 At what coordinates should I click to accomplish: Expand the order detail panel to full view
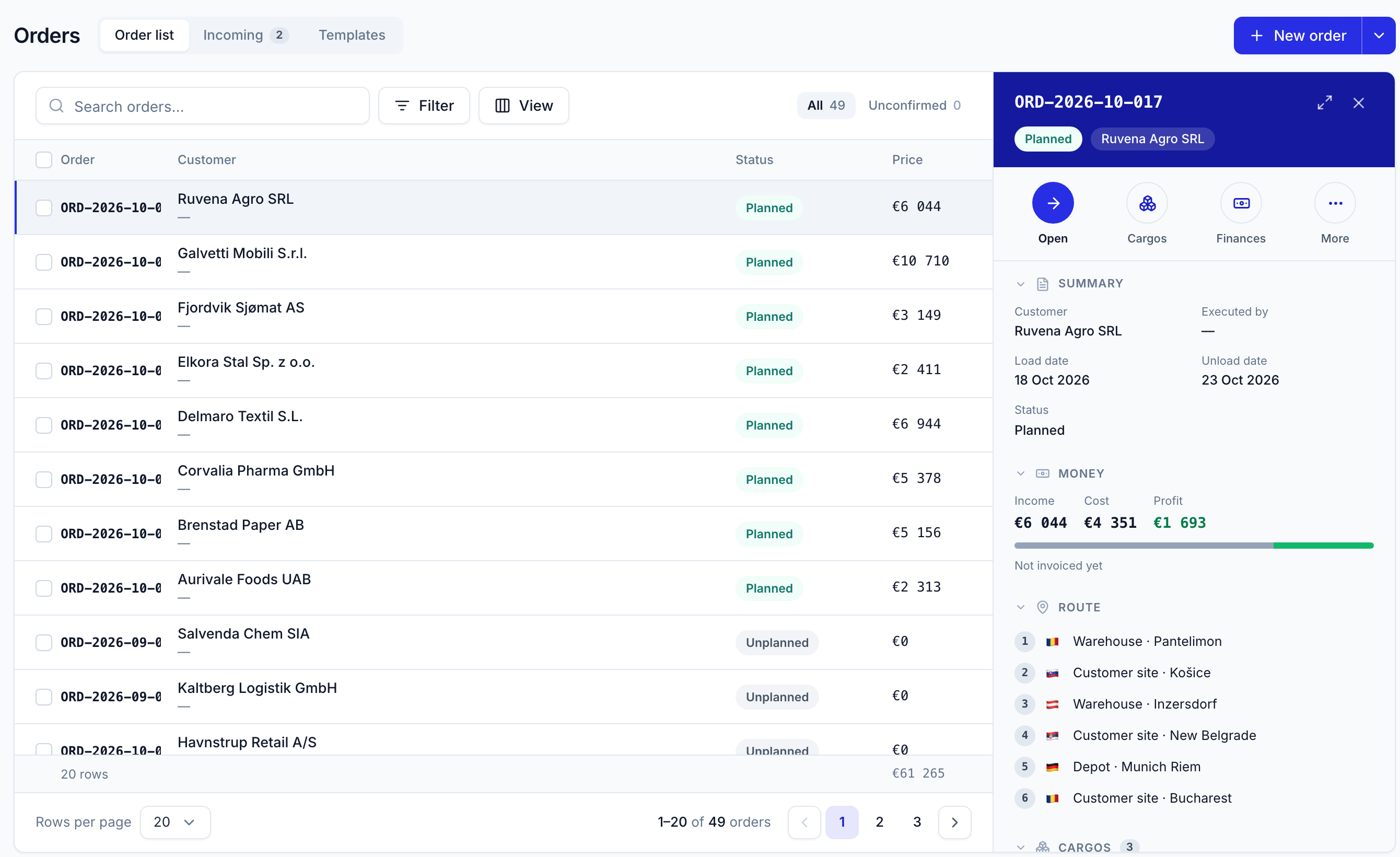1324,103
